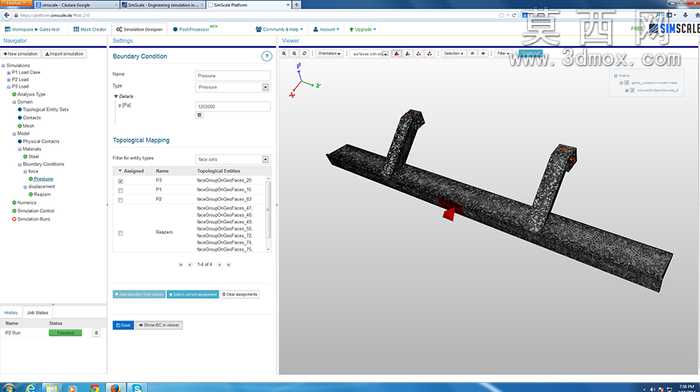Click the second icon after Selection dropdown
This screenshot has height=392, width=700.
click(483, 54)
